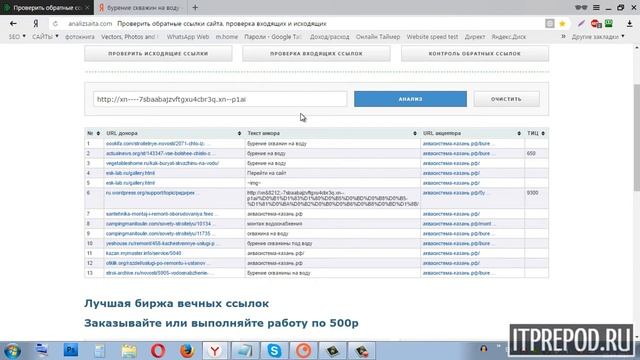
Task: Open the Яндекс.Диск bookmark
Action: (509, 37)
